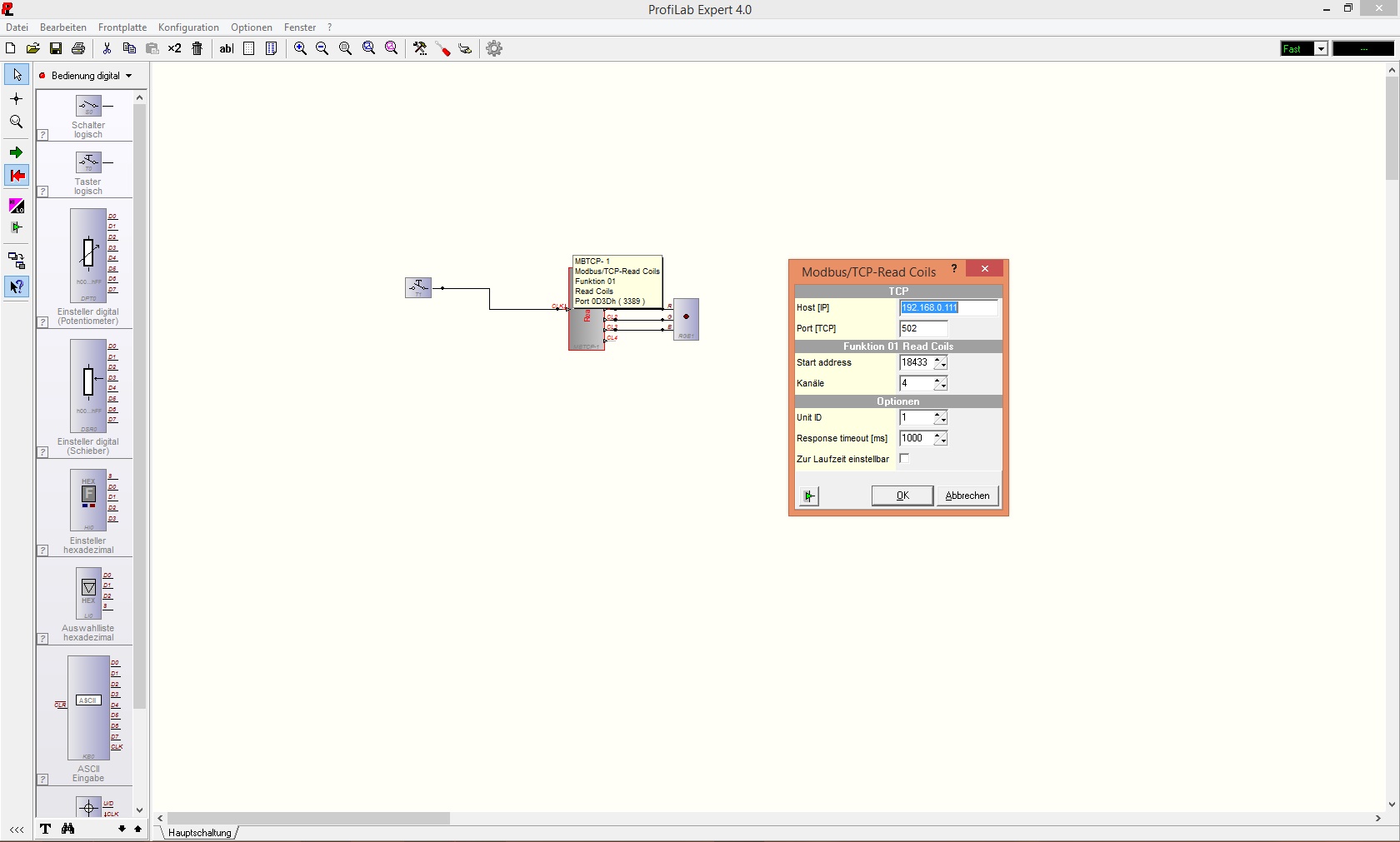Close the Modbus/TCP-Read Coils dialog
Viewport: 1400px width, 842px height.
(985, 268)
